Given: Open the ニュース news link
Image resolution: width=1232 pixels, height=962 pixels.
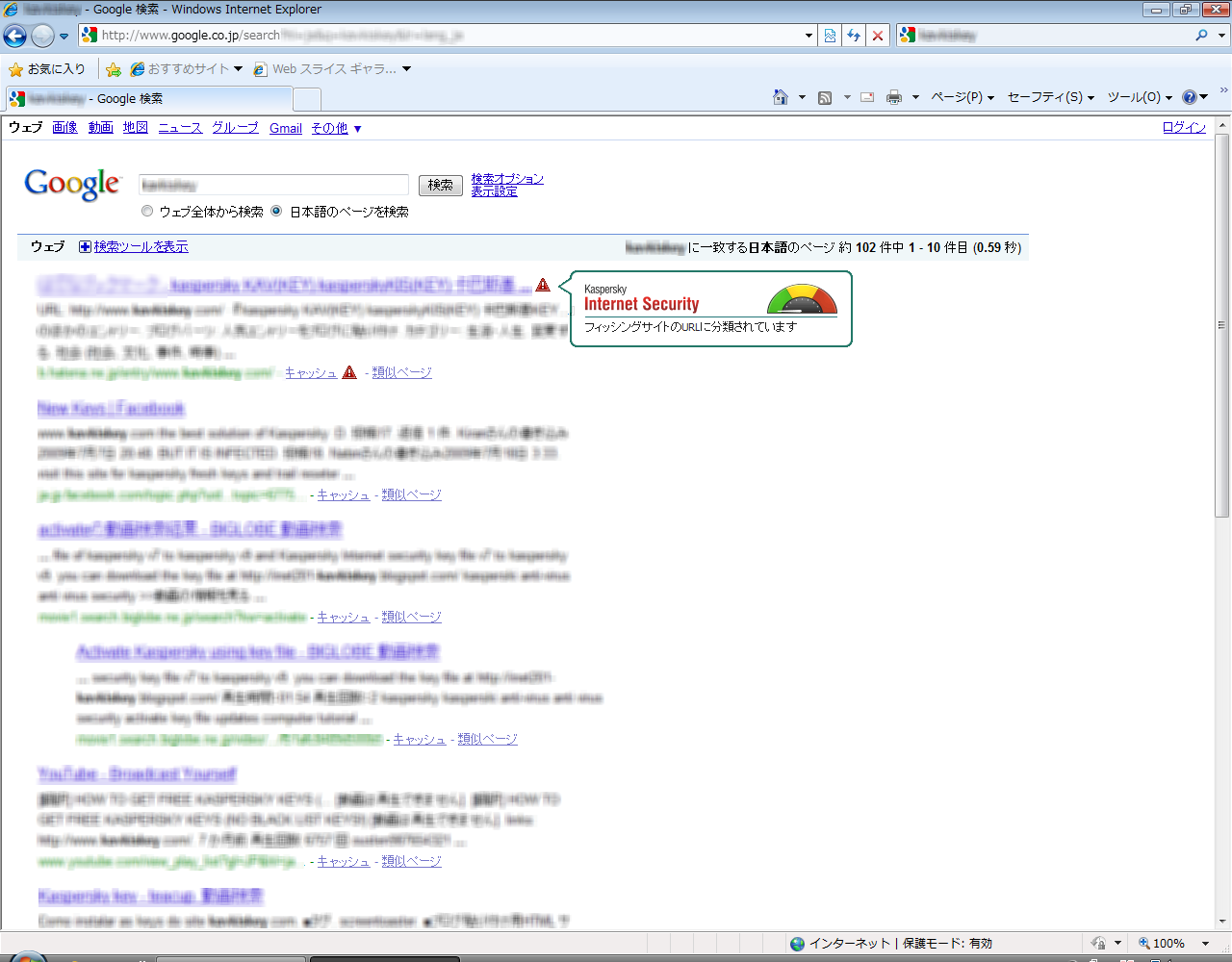Looking at the screenshot, I should [180, 128].
